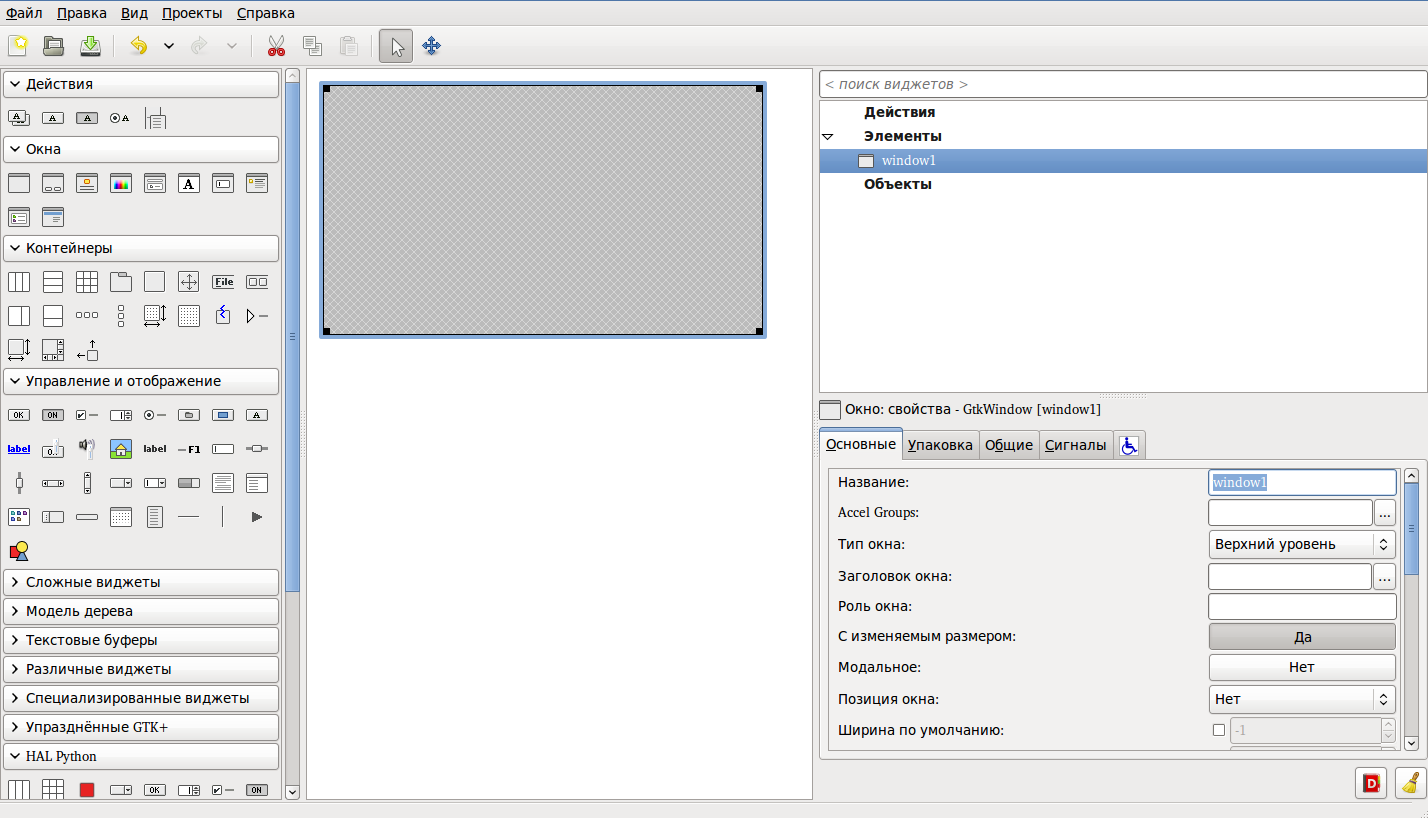Click the 'Роль окна' input field

click(1302, 606)
